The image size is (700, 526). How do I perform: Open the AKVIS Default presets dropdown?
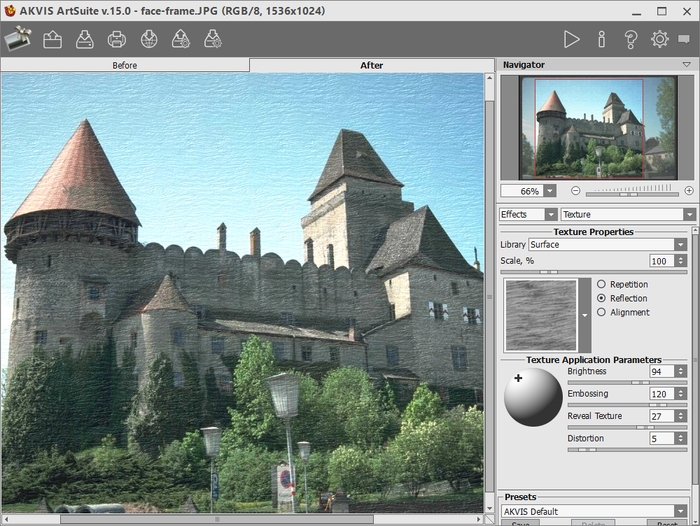coord(680,511)
